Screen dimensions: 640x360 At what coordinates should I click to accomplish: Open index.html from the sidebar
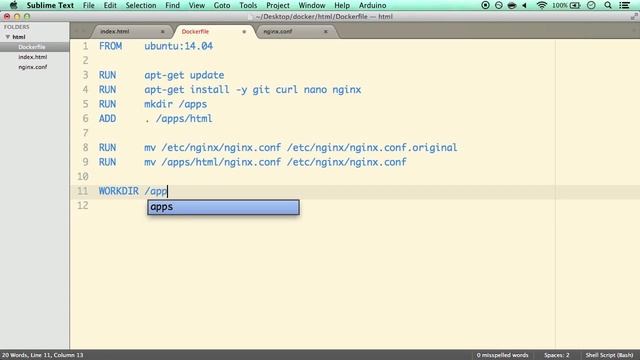point(33,57)
